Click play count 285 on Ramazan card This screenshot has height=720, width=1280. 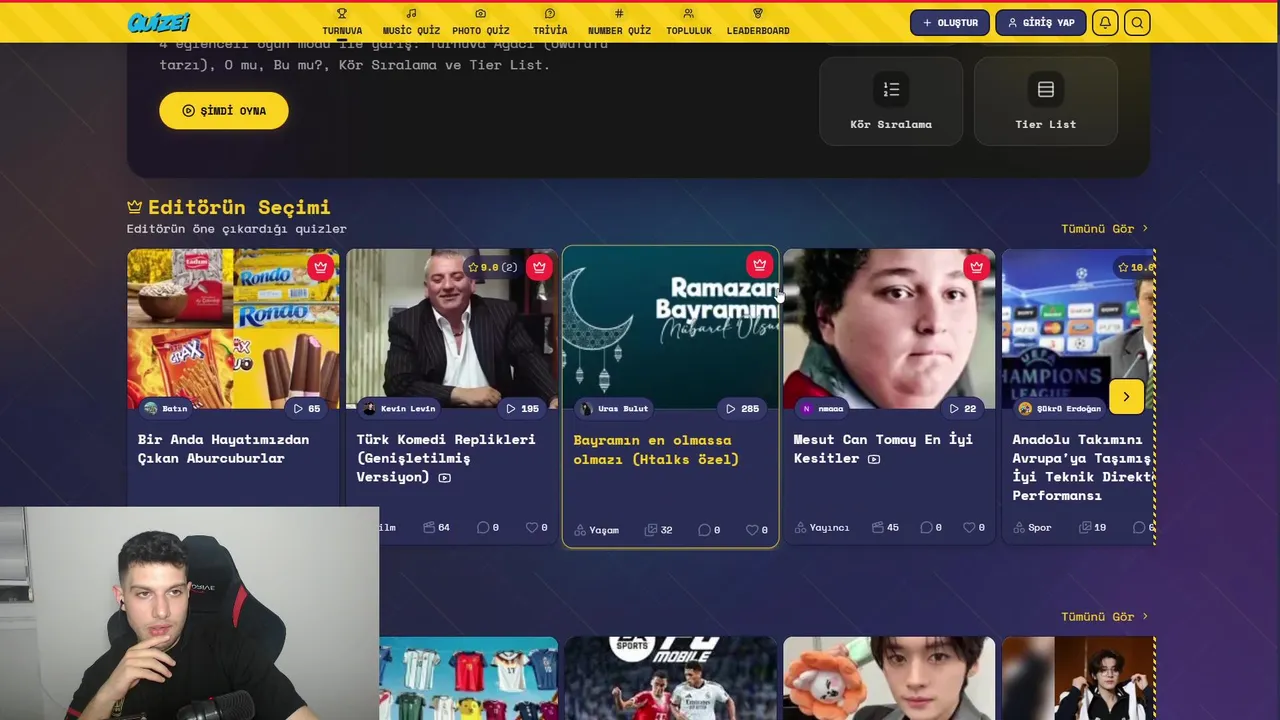click(x=742, y=408)
